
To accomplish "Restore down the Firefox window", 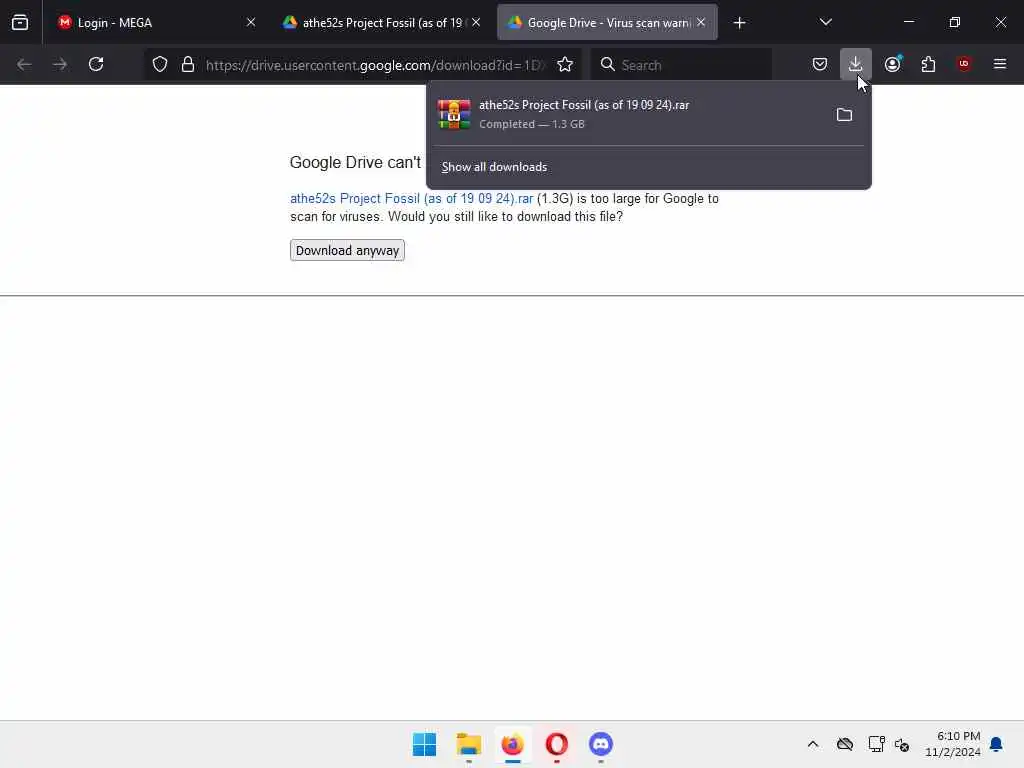I will (x=955, y=22).
